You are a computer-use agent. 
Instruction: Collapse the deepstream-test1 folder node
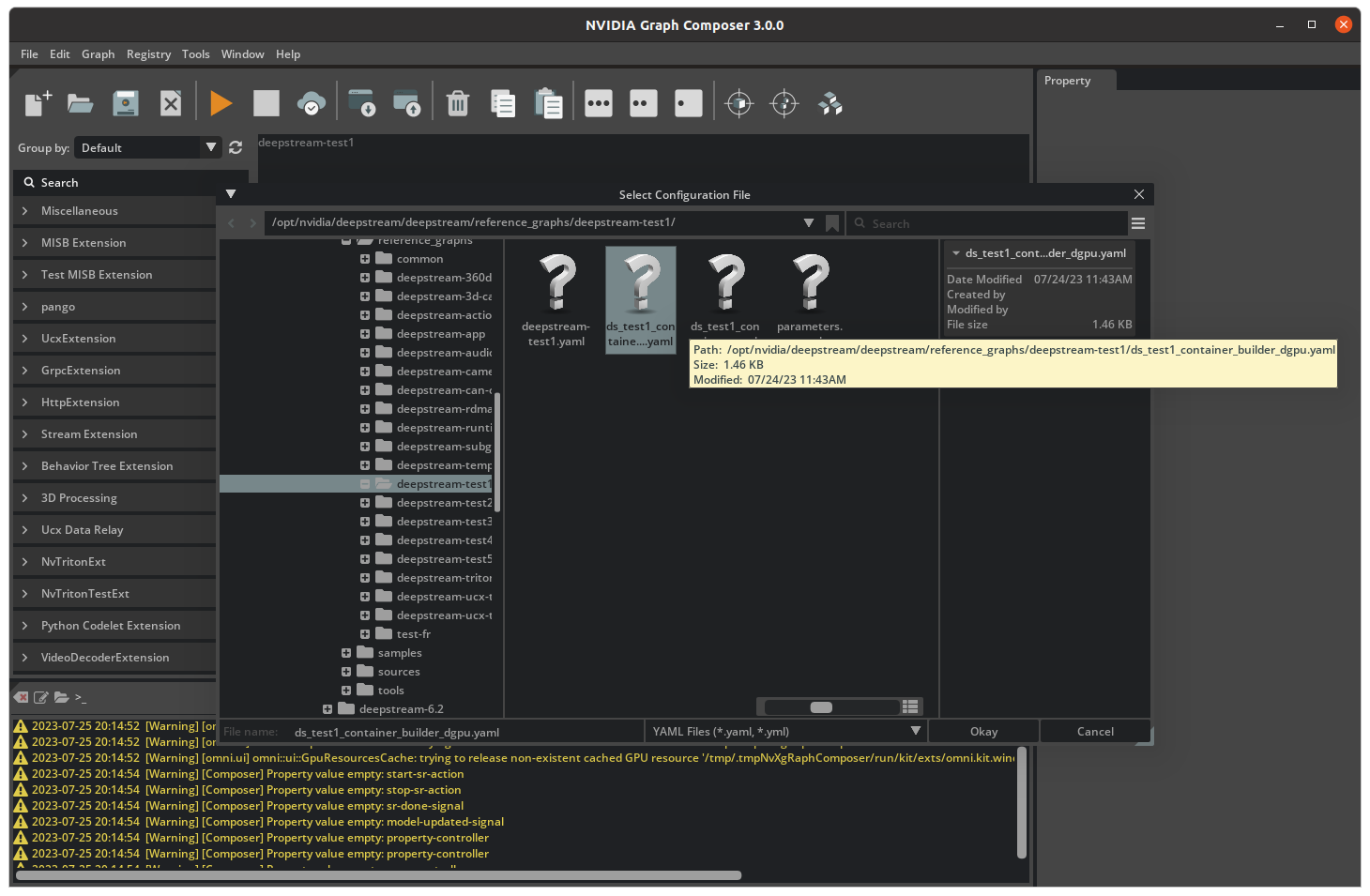(x=365, y=484)
